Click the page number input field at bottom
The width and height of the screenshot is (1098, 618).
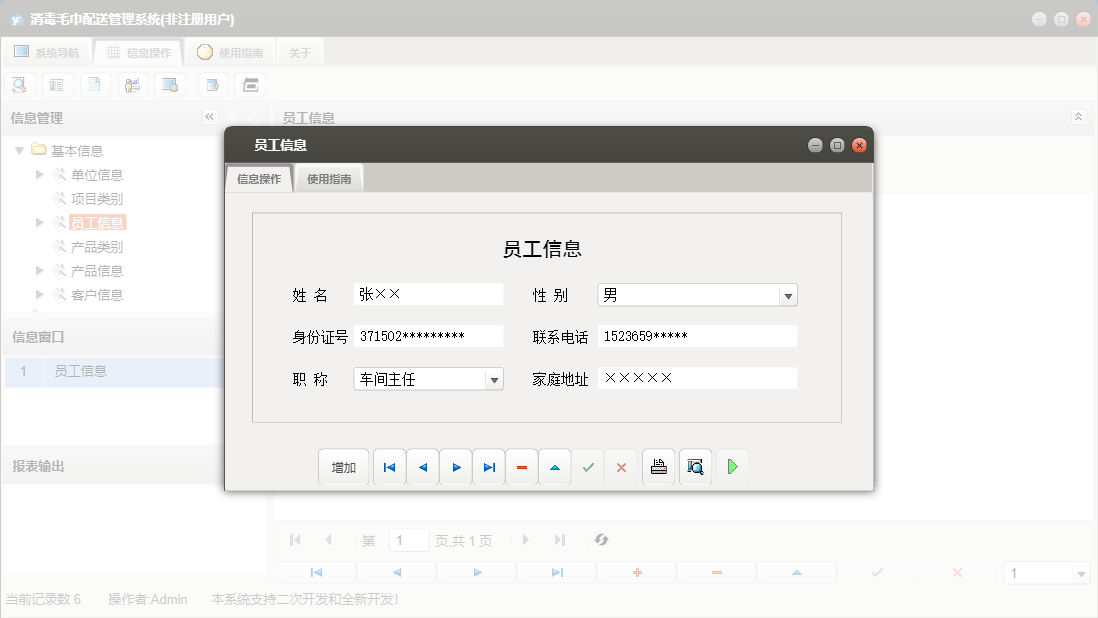tap(408, 539)
